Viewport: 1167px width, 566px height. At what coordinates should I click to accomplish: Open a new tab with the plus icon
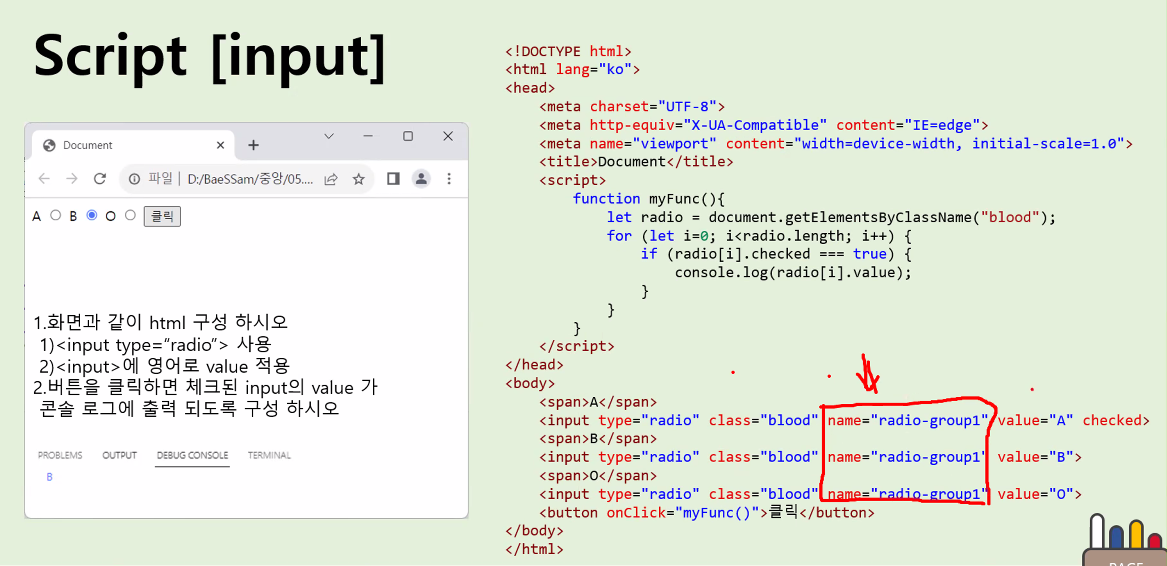253,145
